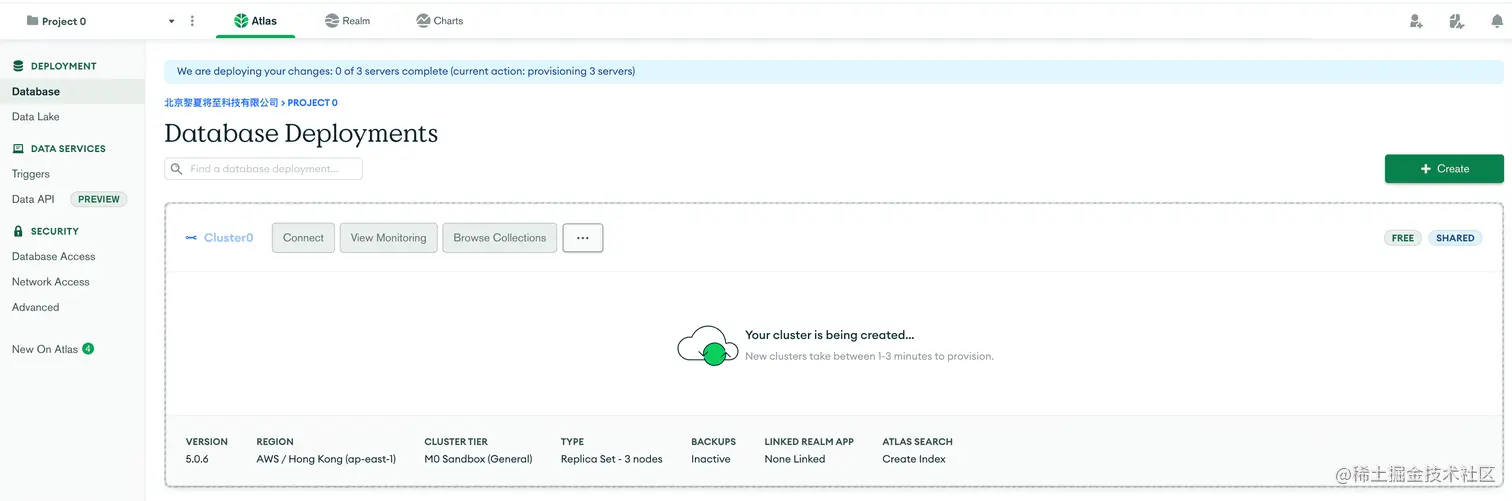The image size is (1512, 501).
Task: Click the FREE badge
Action: (1403, 238)
